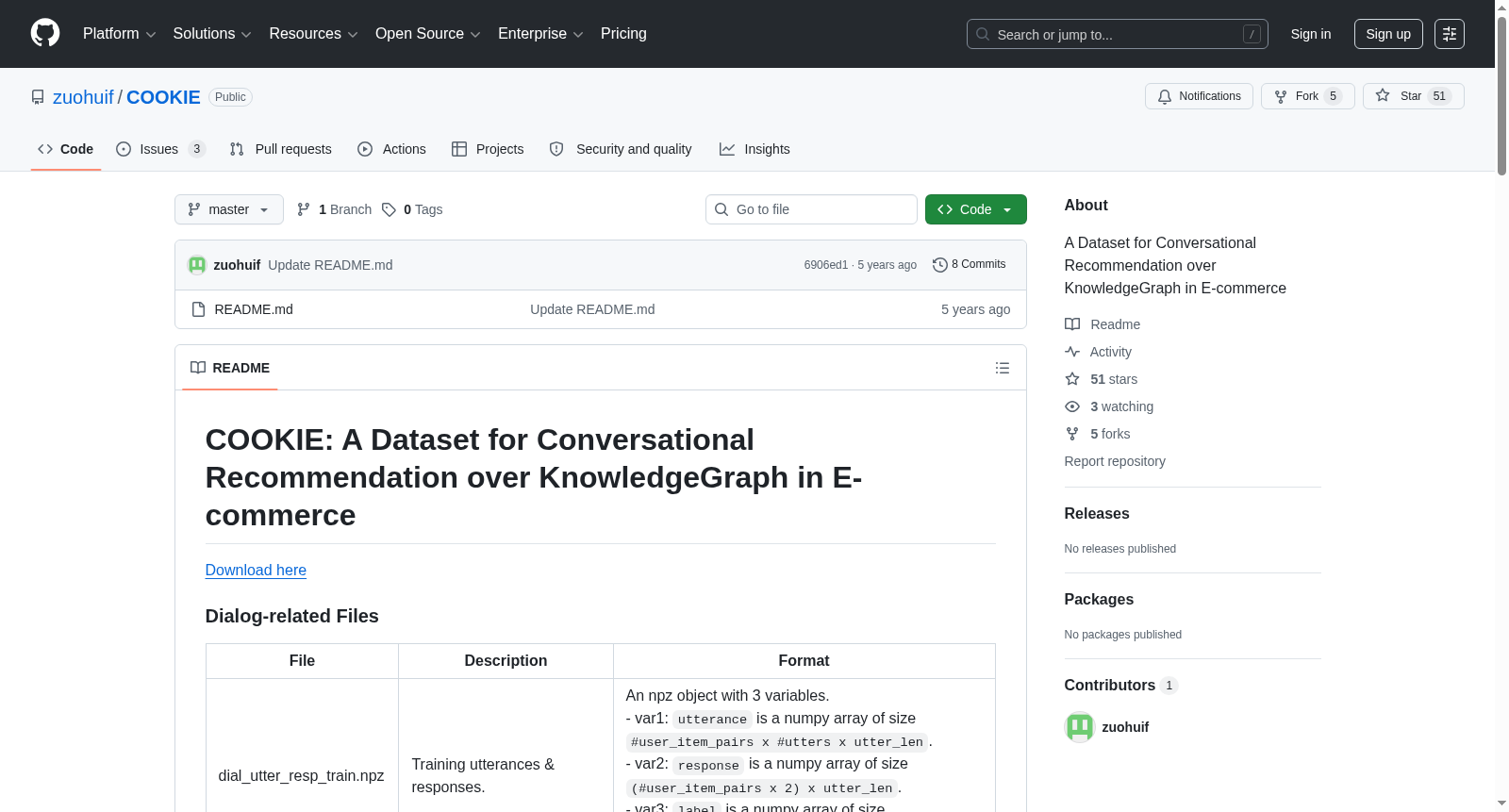Click zuohuif avatar in commit row
Image resolution: width=1509 pixels, height=812 pixels.
point(197,265)
